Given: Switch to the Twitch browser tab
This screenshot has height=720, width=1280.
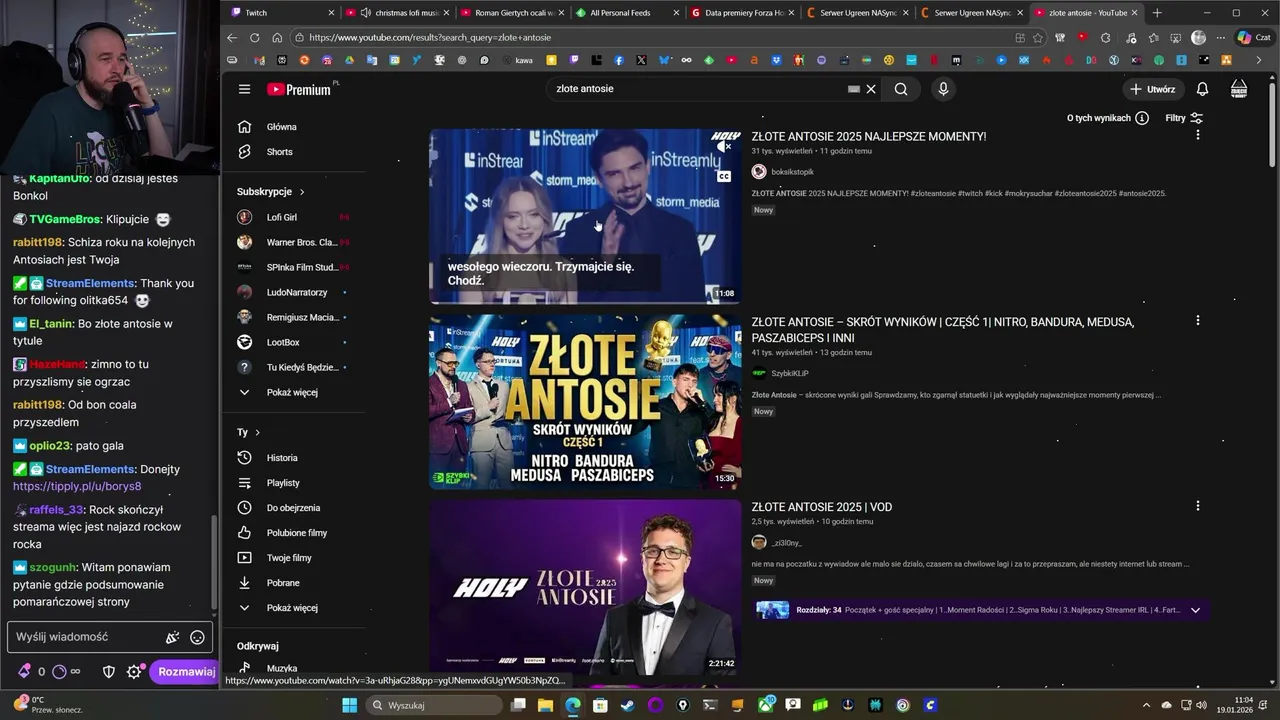Looking at the screenshot, I should [x=283, y=13].
